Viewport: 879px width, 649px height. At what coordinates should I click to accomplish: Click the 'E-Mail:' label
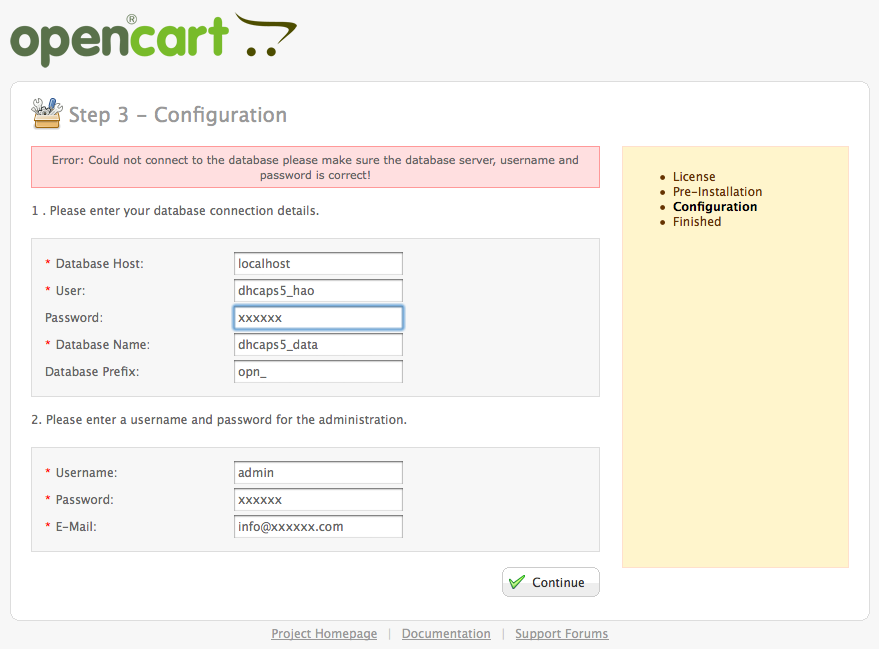tap(76, 527)
